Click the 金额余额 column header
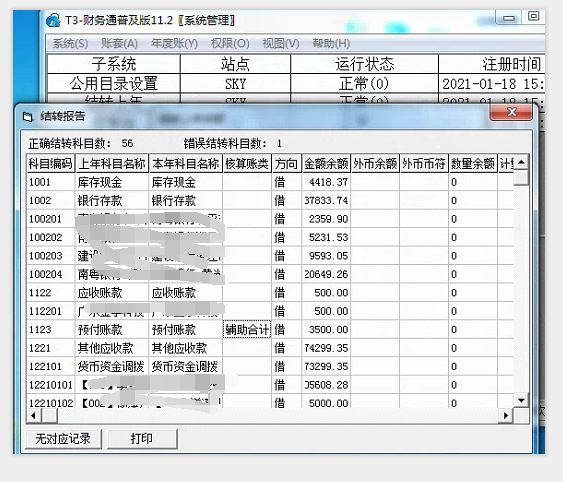563x482 pixels. 326,164
